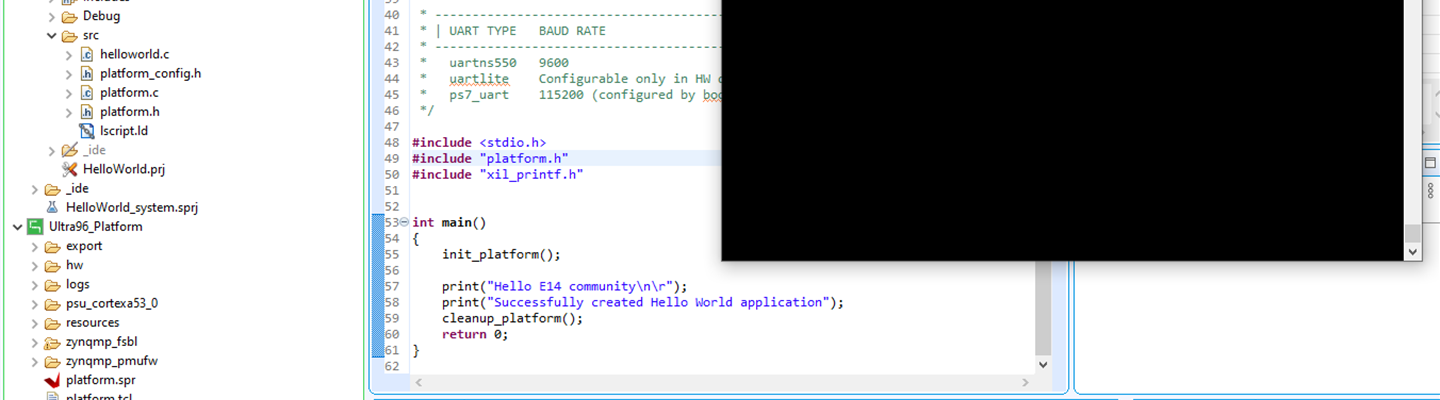
Task: Click the platform_config.h header file icon
Action: (86, 73)
